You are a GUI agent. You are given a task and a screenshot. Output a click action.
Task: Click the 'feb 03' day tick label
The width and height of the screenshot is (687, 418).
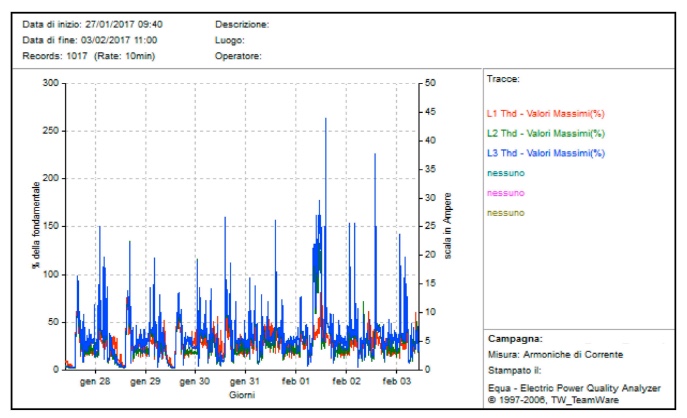(x=398, y=382)
